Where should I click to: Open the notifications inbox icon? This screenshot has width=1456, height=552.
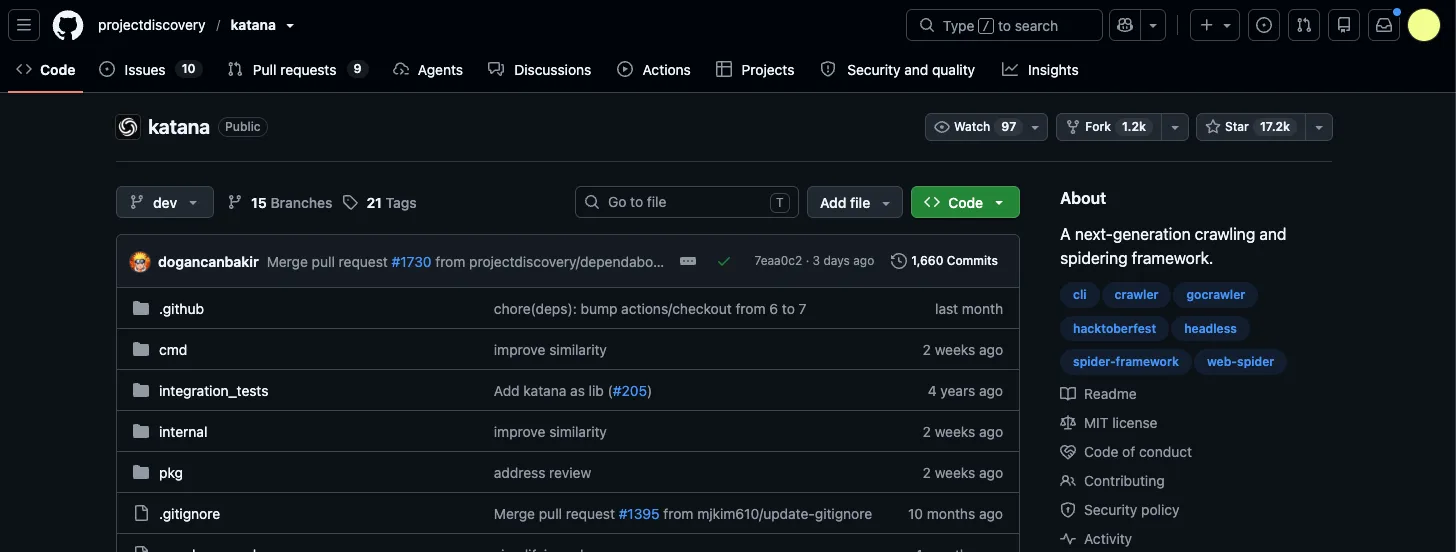1384,25
